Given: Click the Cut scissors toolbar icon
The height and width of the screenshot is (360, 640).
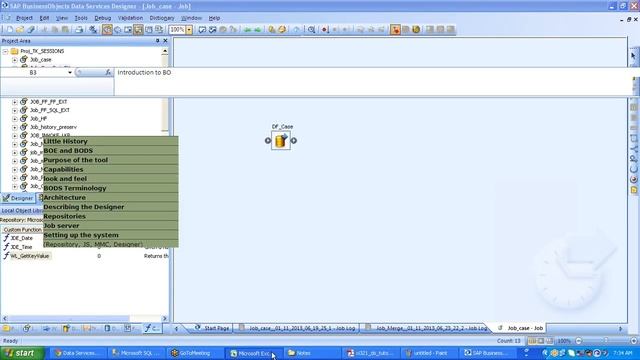Looking at the screenshot, I should click(x=44, y=29).
